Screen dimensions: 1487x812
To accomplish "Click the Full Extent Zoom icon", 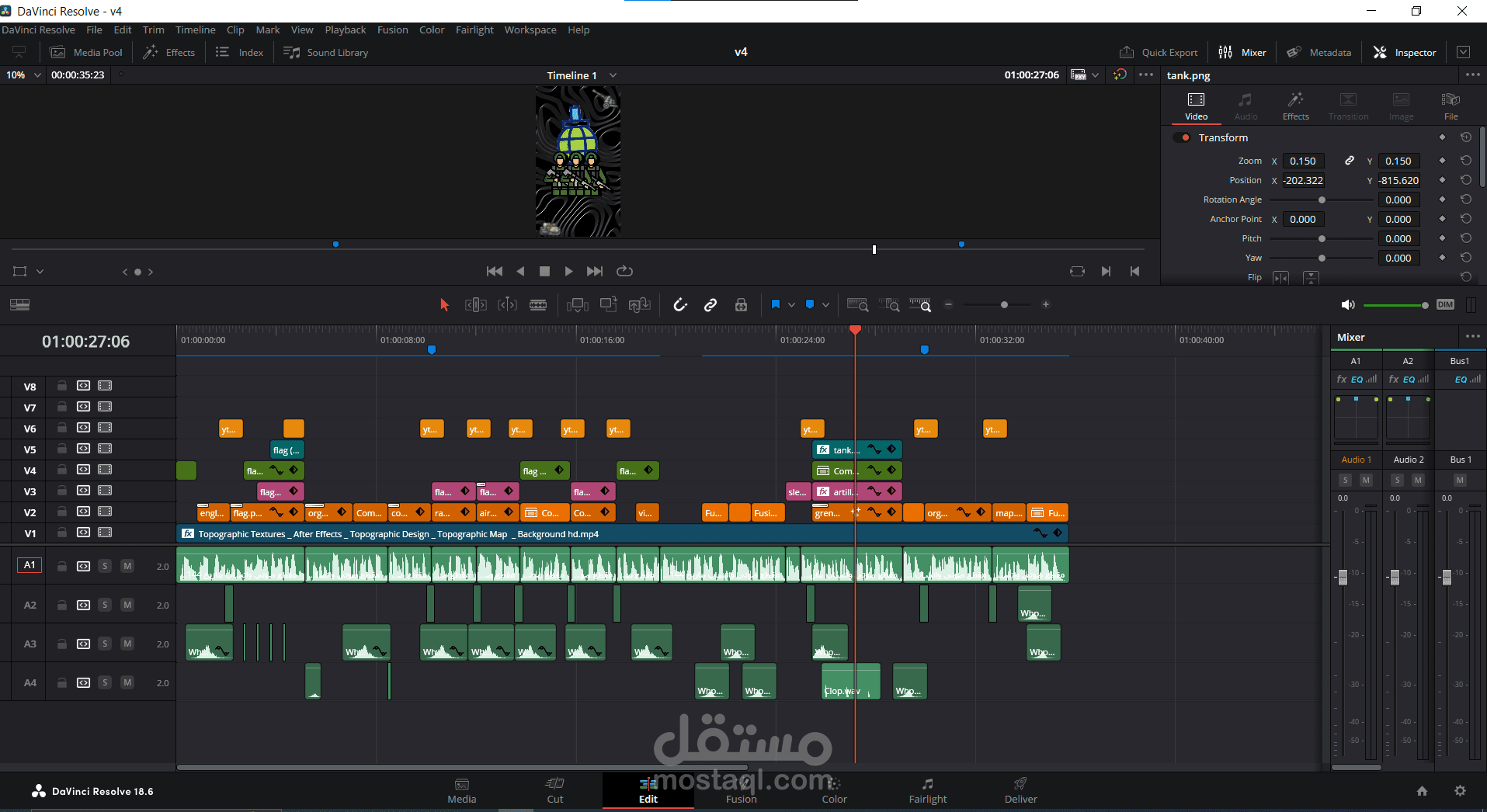I will tap(858, 305).
